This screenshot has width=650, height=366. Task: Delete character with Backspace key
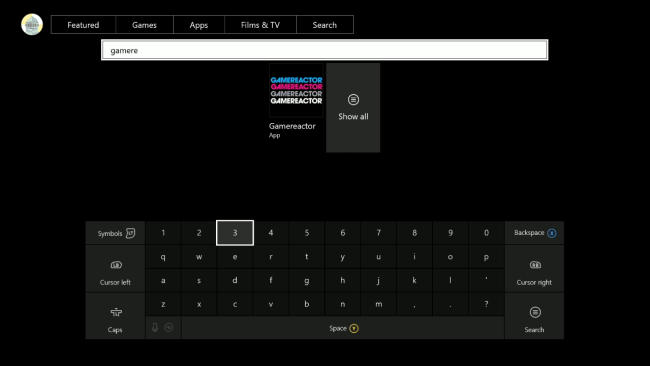[x=534, y=233]
